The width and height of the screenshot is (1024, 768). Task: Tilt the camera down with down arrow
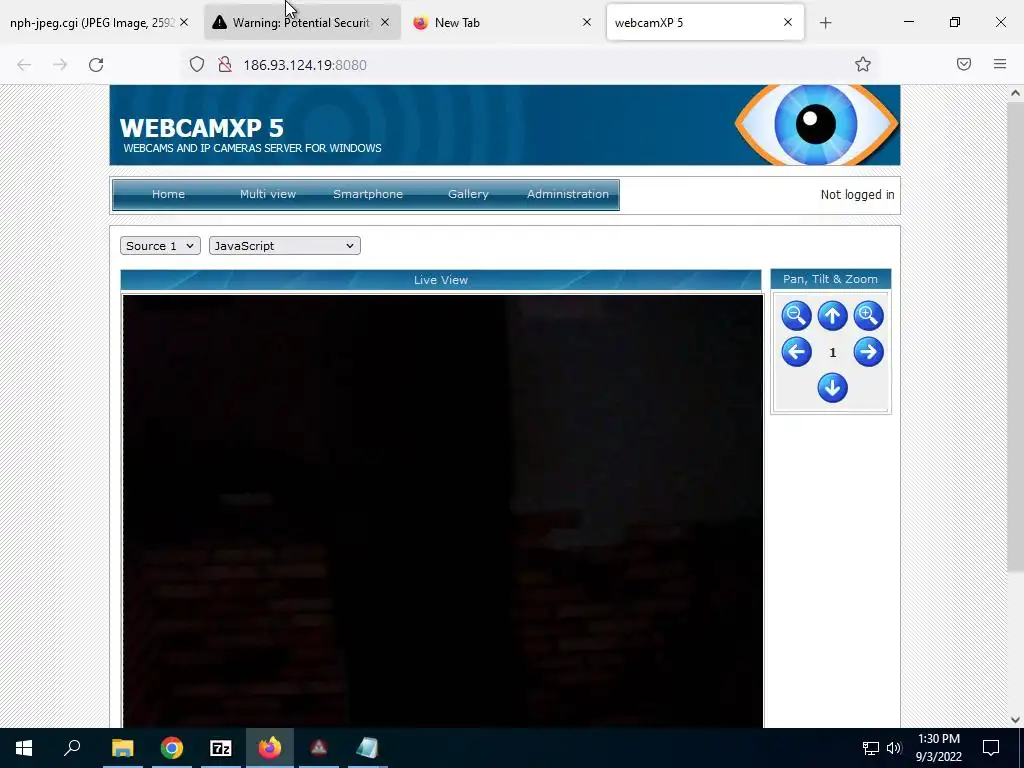click(x=832, y=388)
